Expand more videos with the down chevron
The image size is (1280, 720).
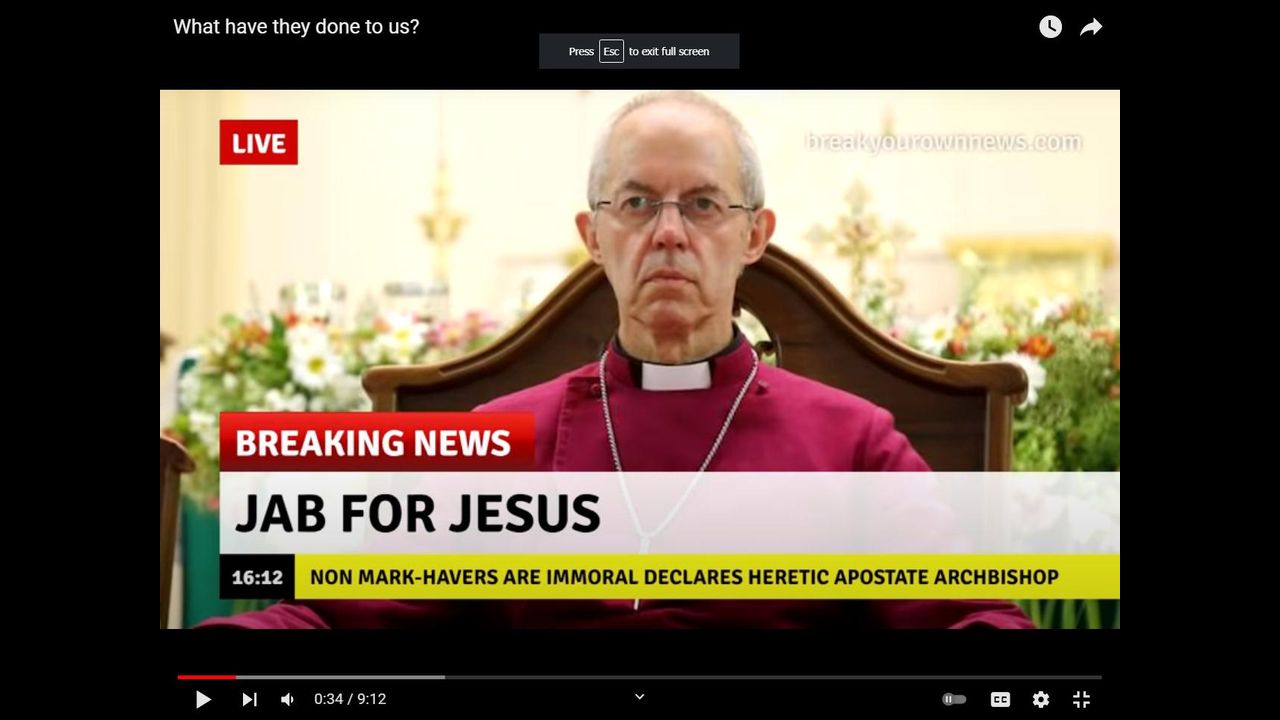click(640, 697)
